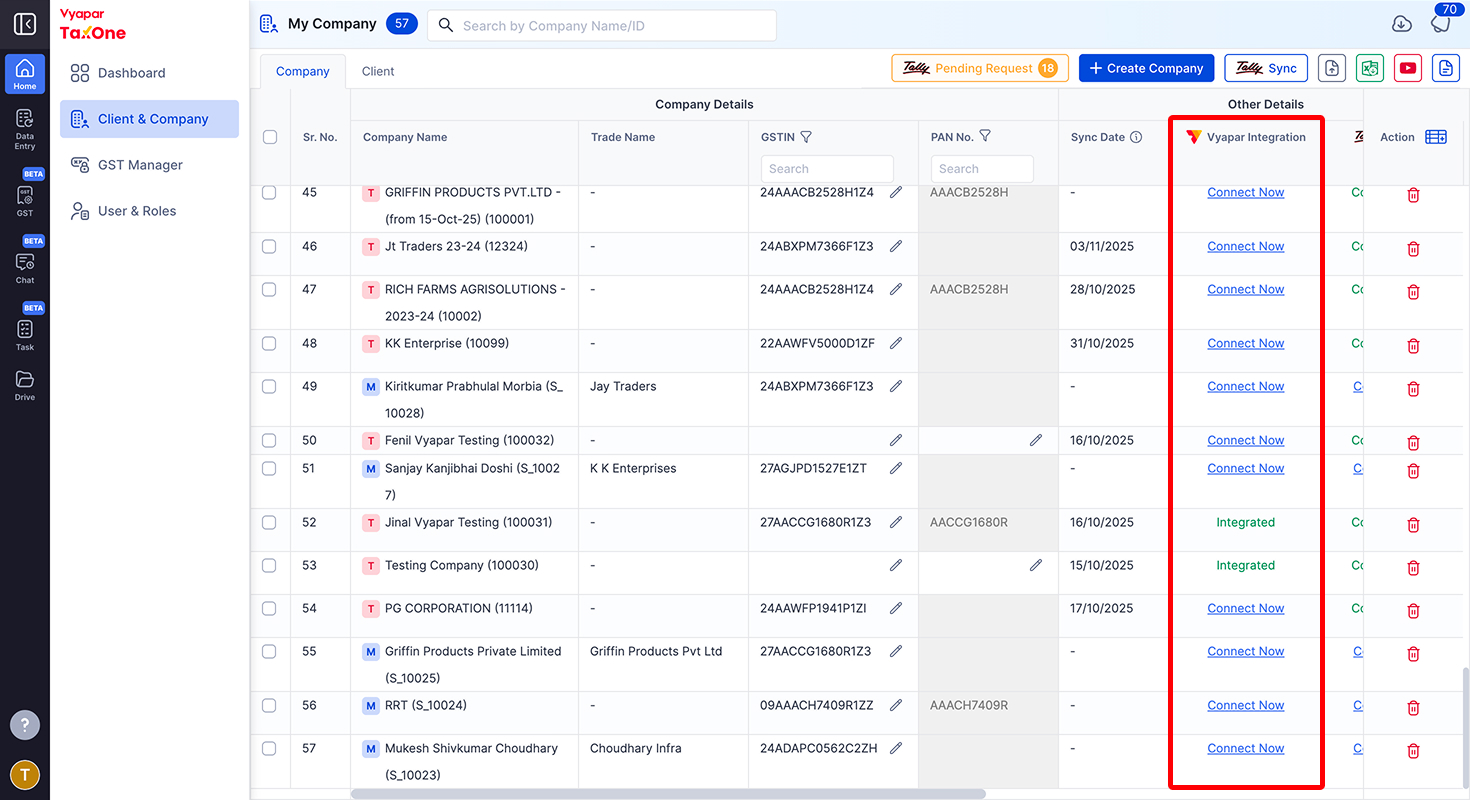
Task: Click Connect Now for Sanjay Kanjibhai Doshi
Action: coord(1246,468)
